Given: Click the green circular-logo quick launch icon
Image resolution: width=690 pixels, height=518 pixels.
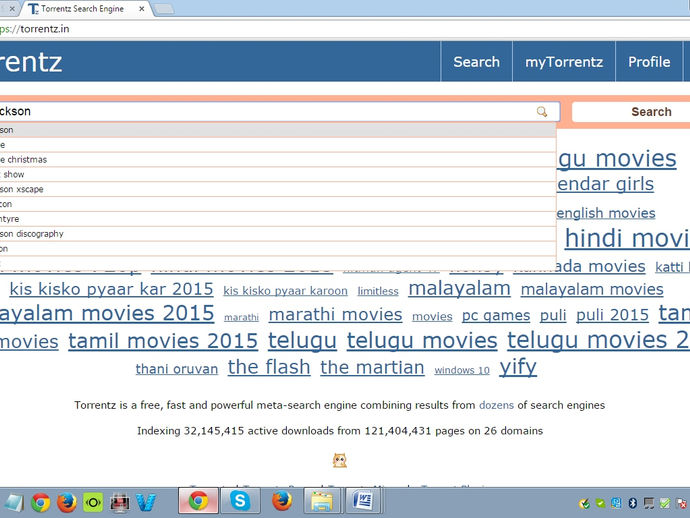Looking at the screenshot, I should 93,502.
